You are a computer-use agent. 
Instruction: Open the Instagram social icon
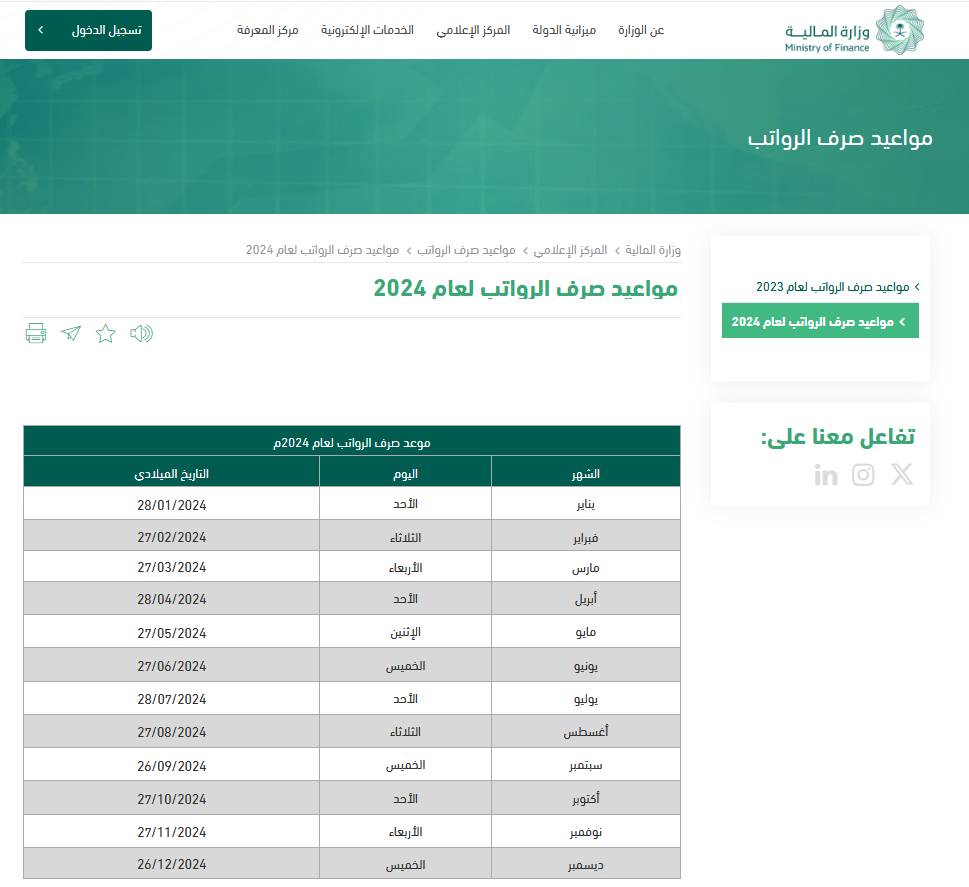tap(863, 475)
